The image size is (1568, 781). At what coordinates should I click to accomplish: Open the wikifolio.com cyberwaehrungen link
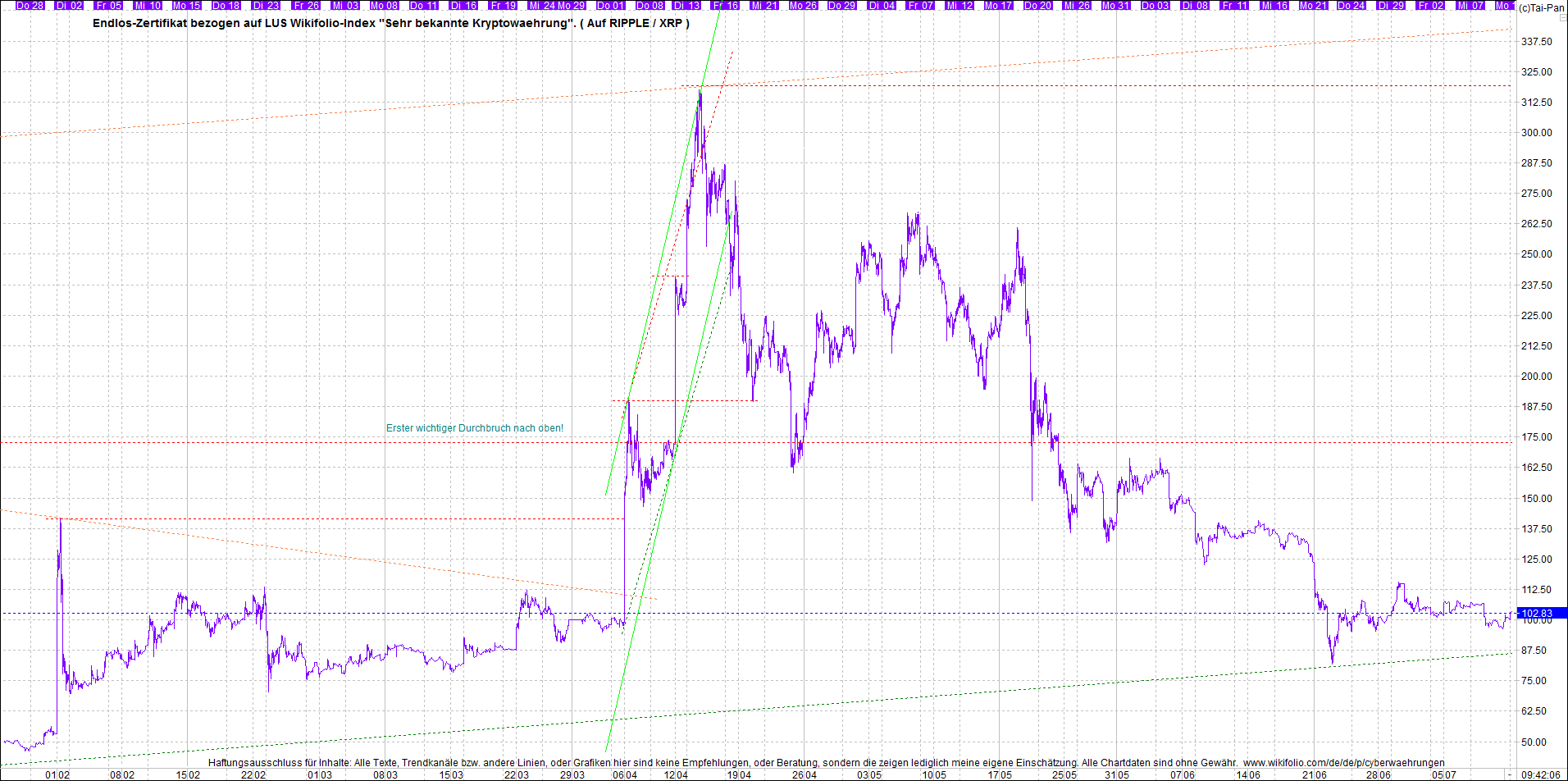1343,763
